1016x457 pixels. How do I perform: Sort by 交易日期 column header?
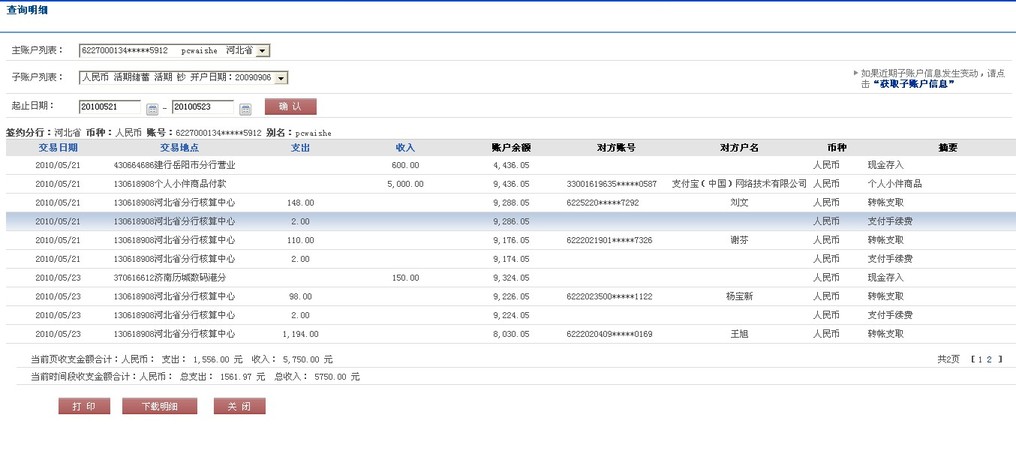pos(57,148)
